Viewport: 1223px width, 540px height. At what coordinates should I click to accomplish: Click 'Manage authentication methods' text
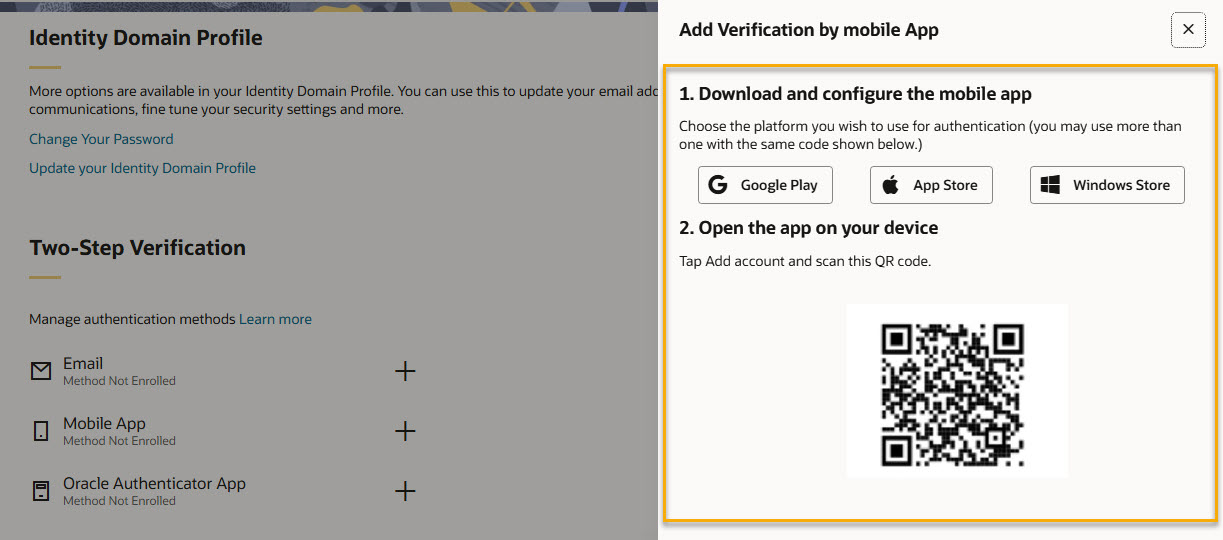[x=132, y=319]
